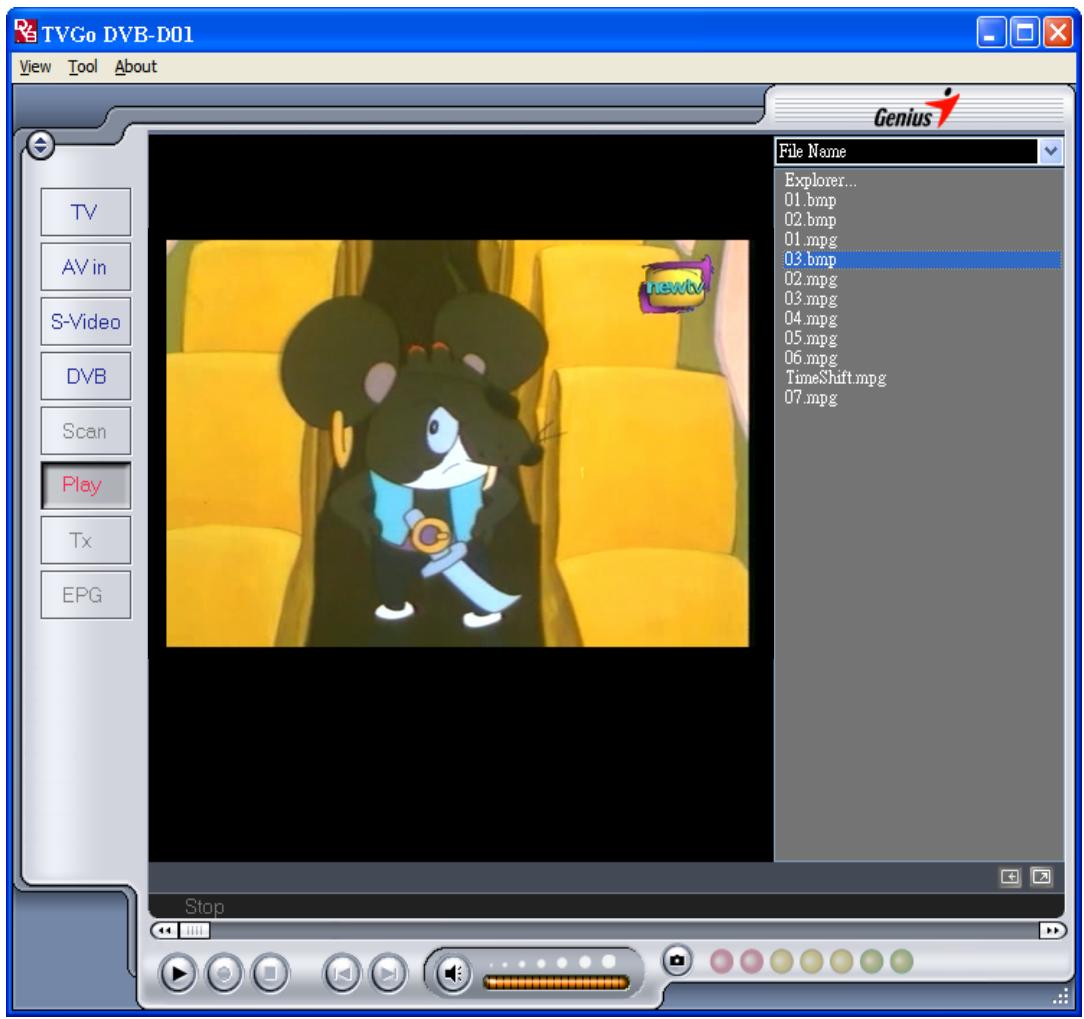Click the full-screen expand icon
This screenshot has width=1084, height=1019.
point(1041,877)
